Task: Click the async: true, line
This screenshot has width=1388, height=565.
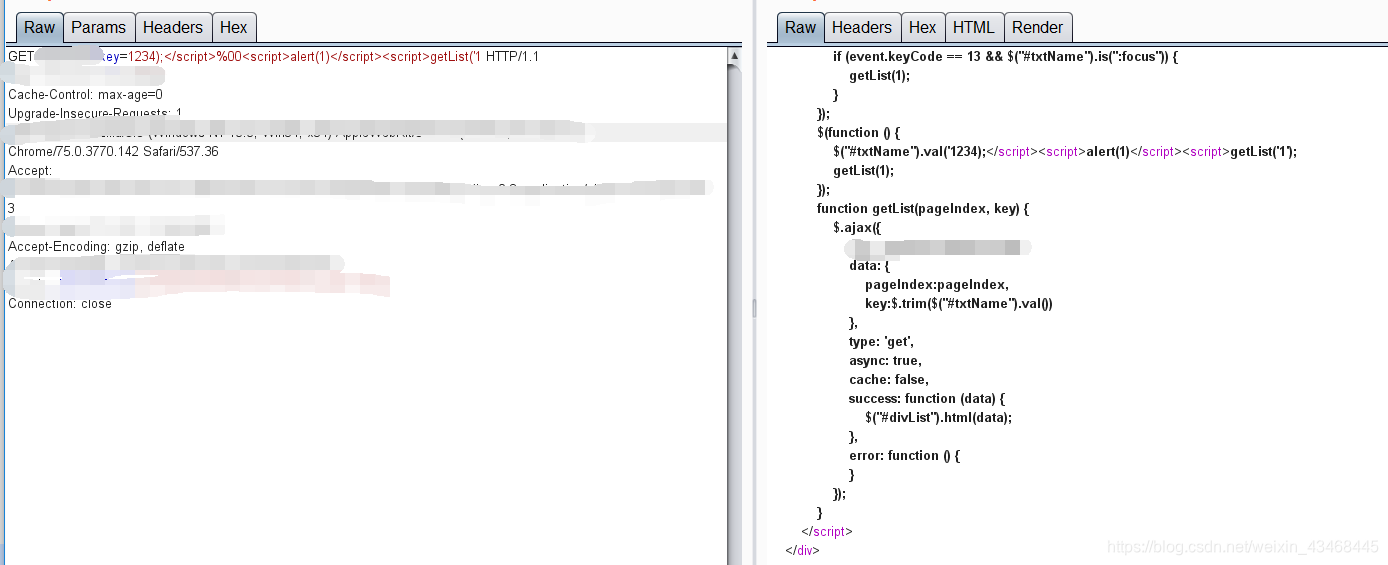Action: click(x=885, y=361)
